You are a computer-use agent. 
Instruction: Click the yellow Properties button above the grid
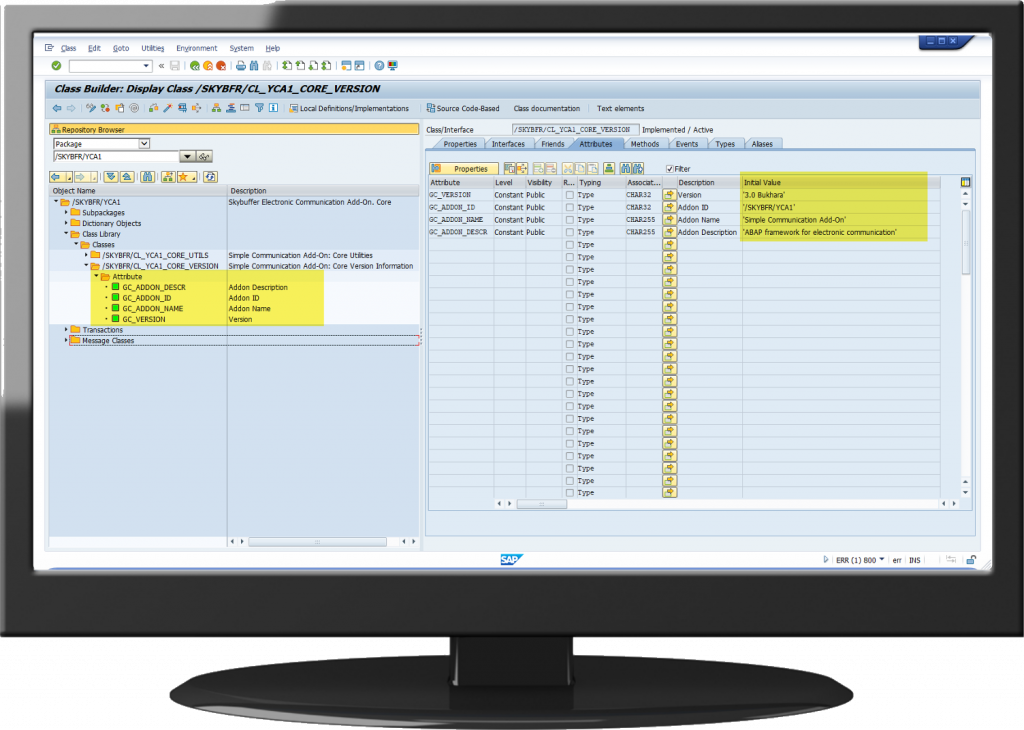pyautogui.click(x=464, y=168)
